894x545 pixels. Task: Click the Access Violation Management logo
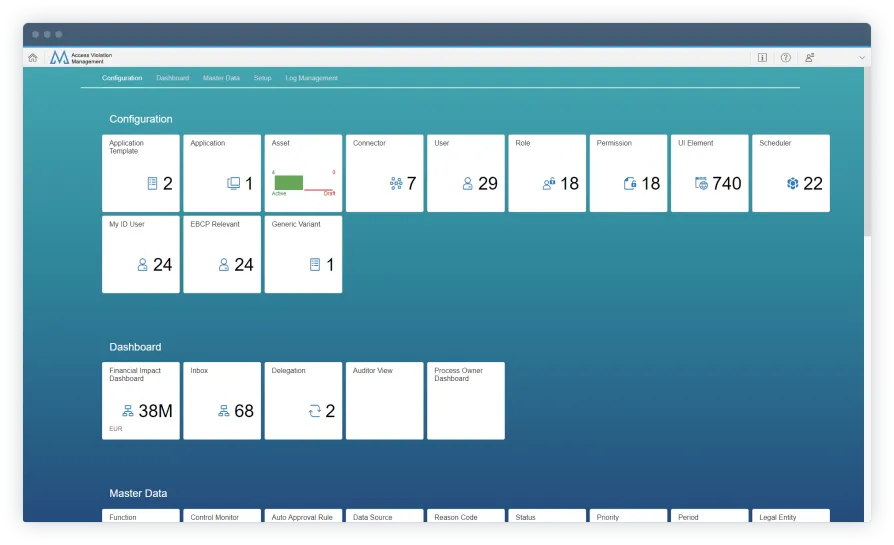60,58
